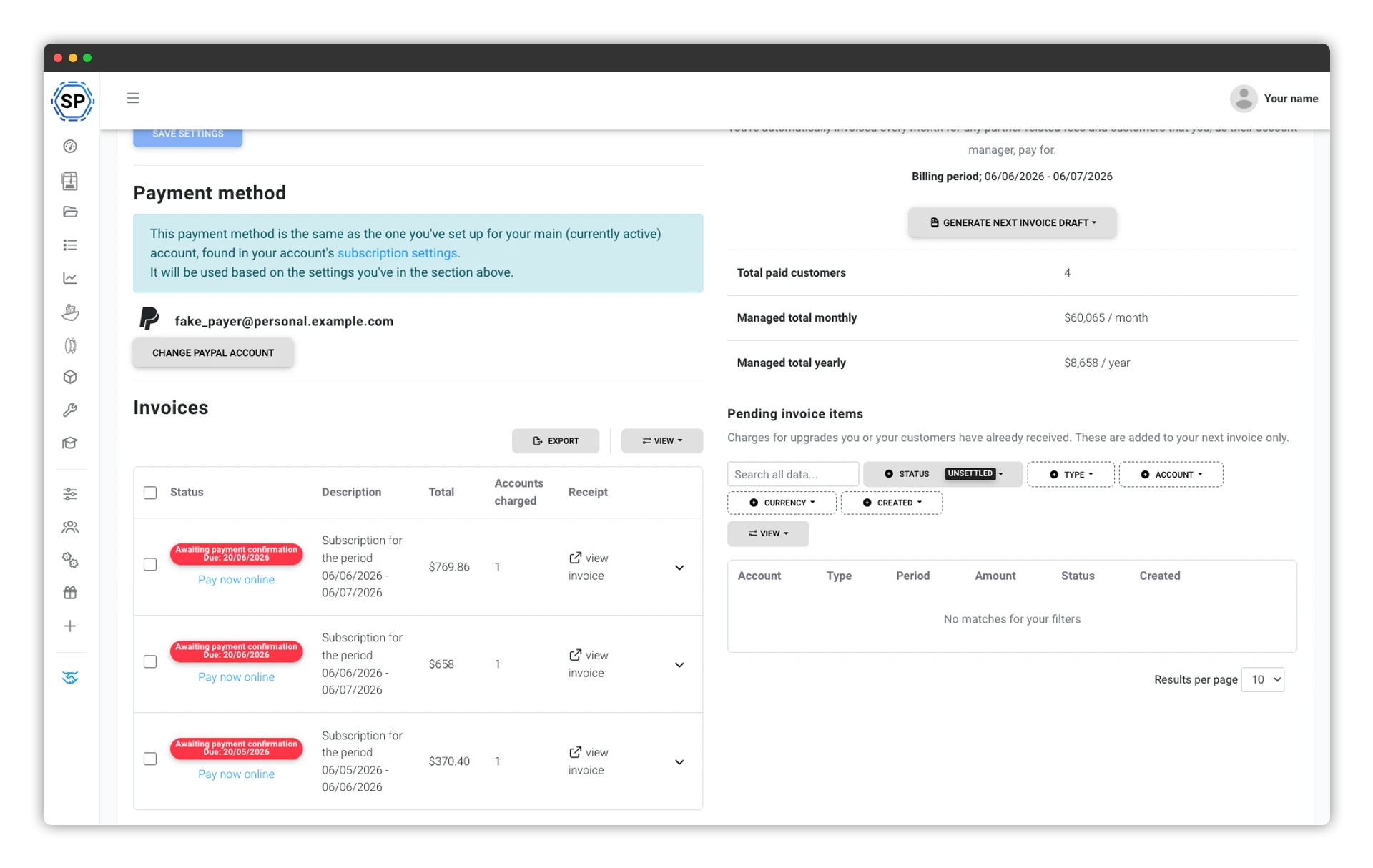Open the gears configuration icon in sidebar
The width and height of the screenshot is (1373, 868).
70,560
